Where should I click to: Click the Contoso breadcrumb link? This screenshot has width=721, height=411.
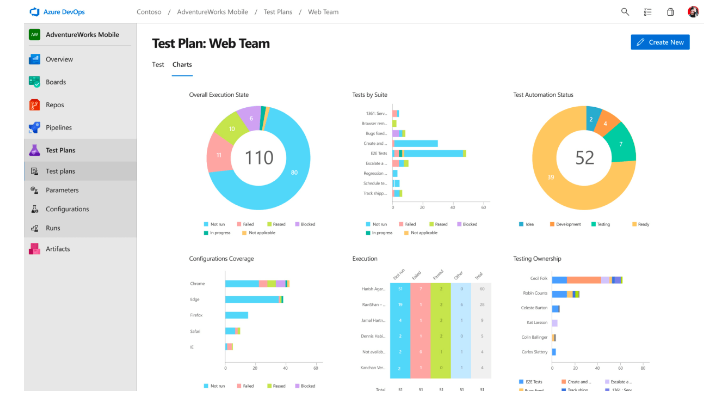(x=149, y=12)
